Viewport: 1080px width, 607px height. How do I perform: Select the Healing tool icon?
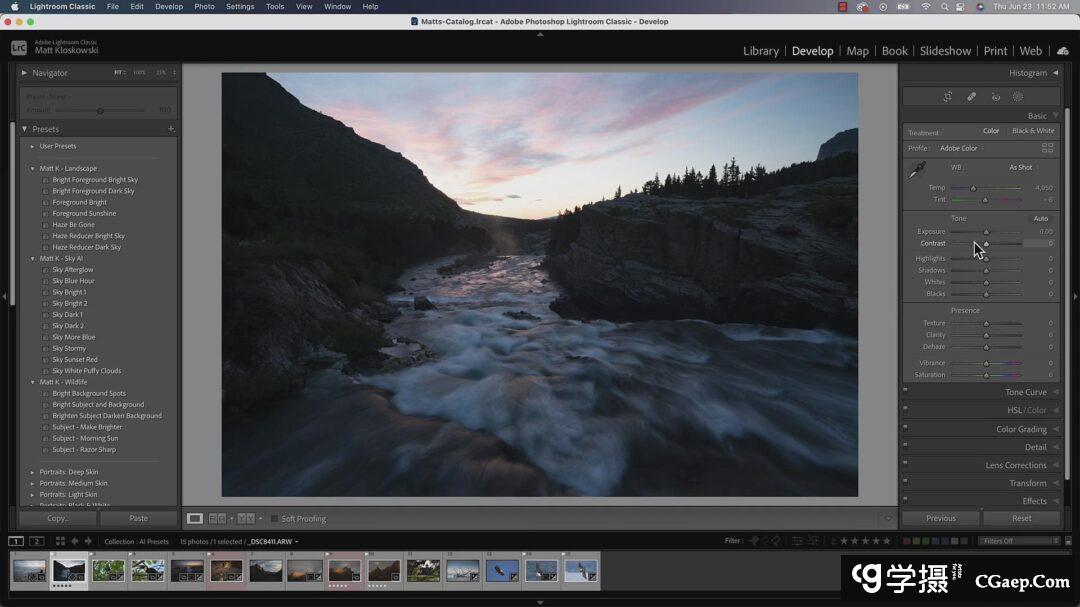click(x=971, y=97)
